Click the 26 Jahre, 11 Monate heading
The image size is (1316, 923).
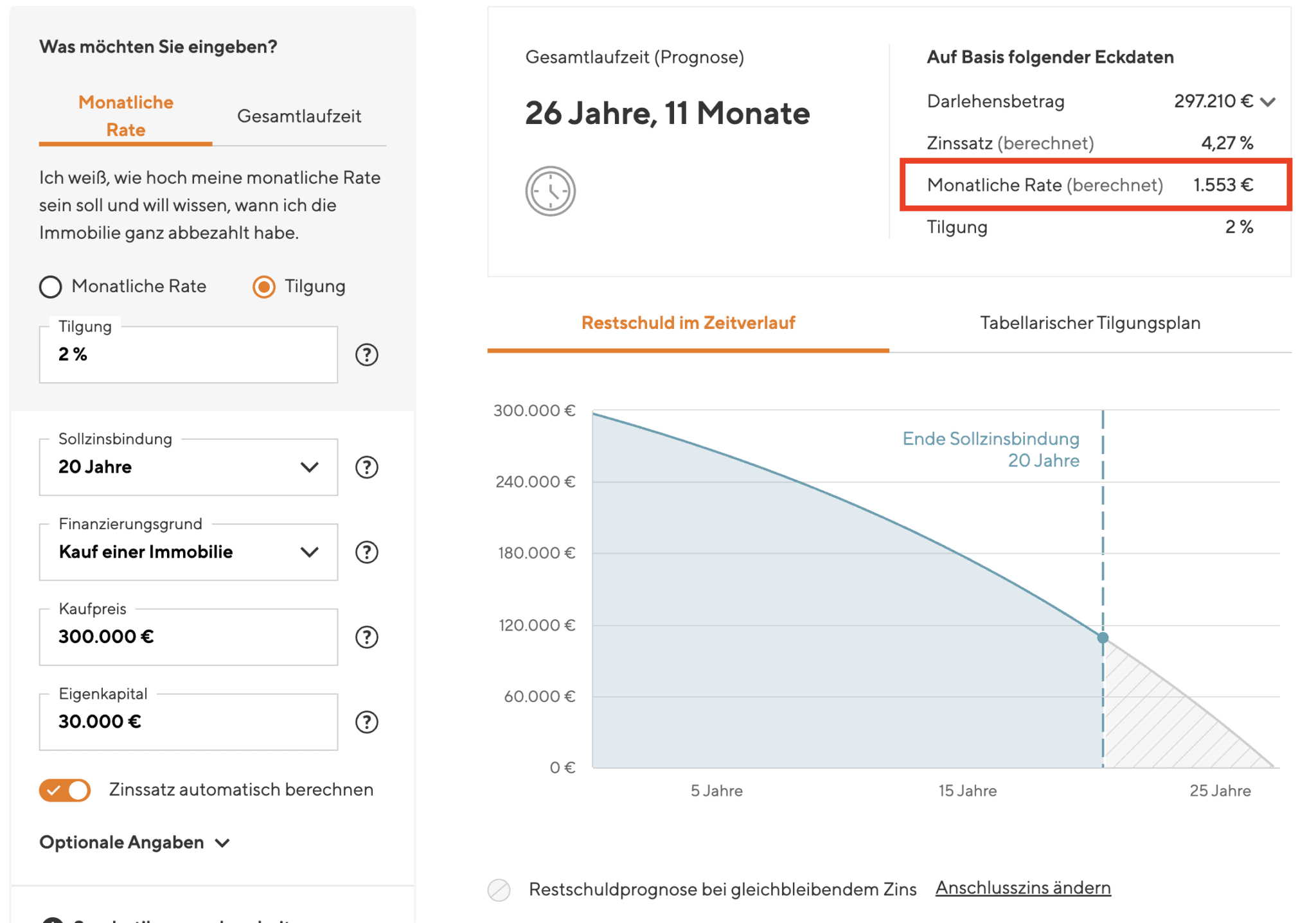tap(667, 113)
